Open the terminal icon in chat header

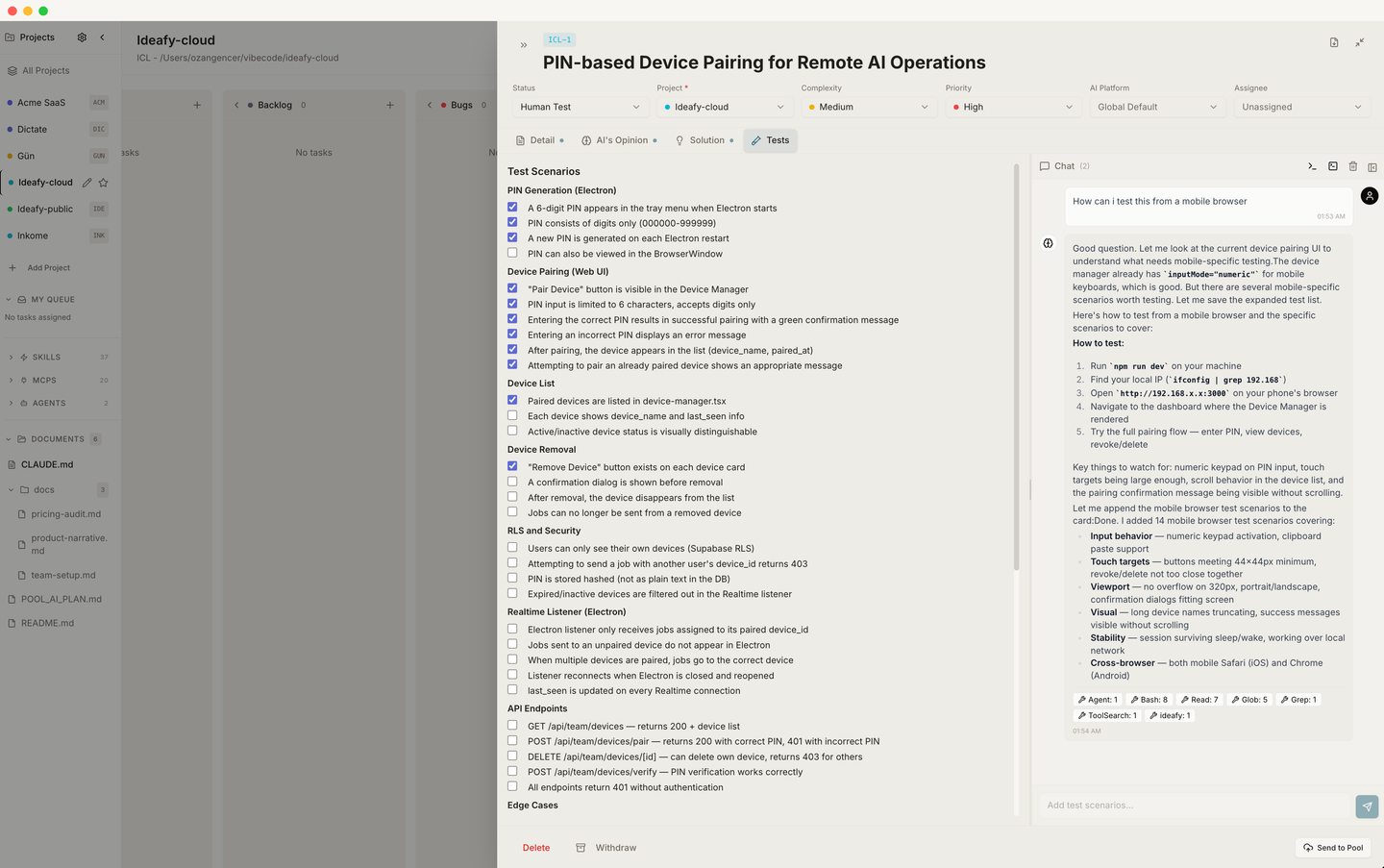(1312, 166)
